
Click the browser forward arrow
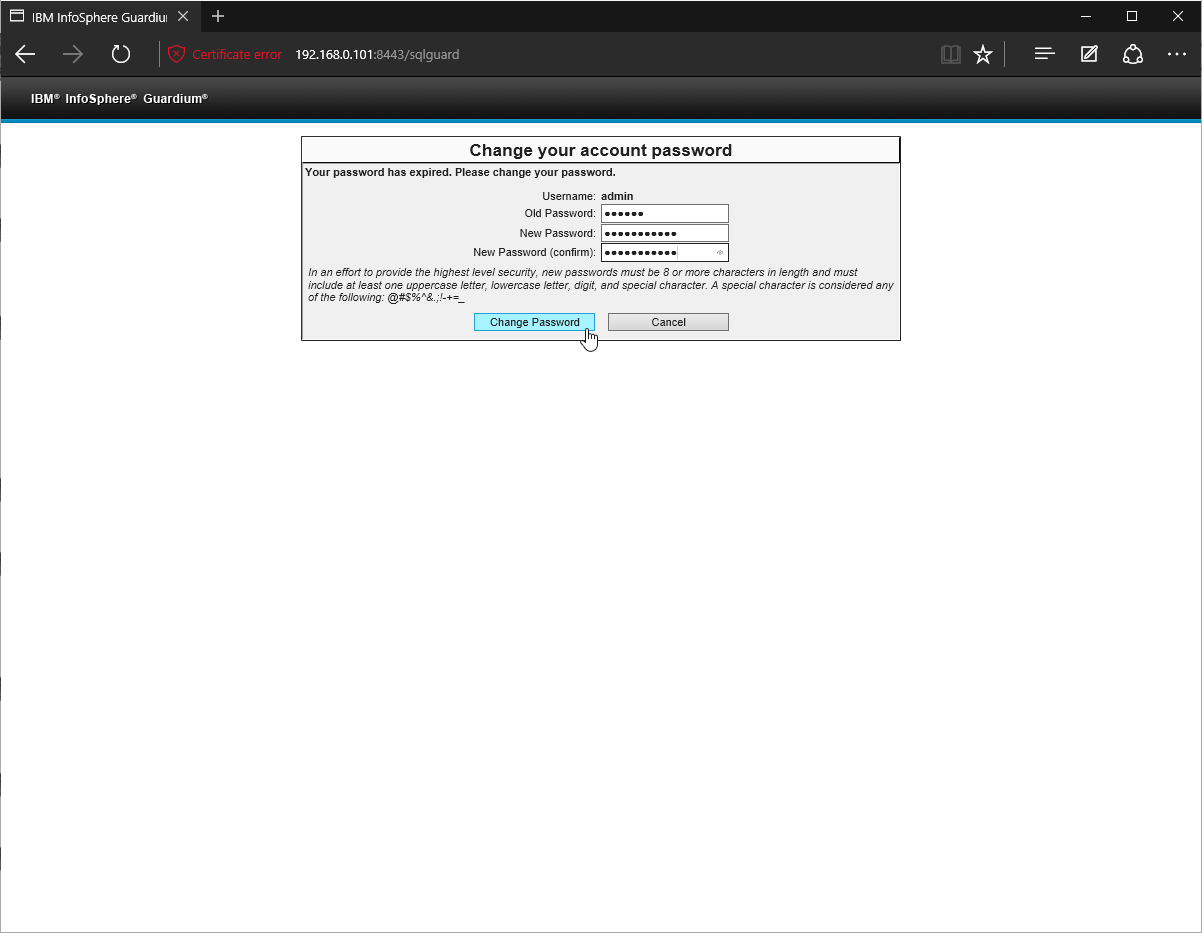point(73,54)
